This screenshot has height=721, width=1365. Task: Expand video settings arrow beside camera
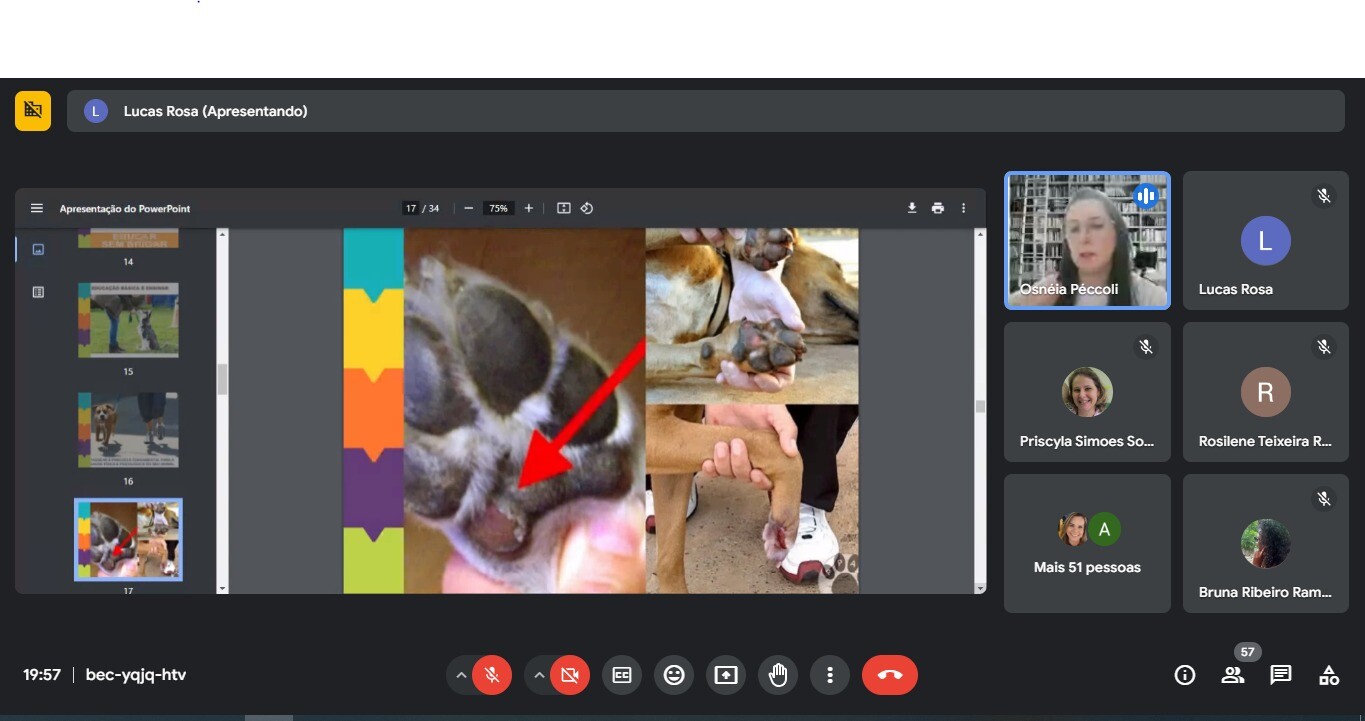pyautogui.click(x=539, y=675)
